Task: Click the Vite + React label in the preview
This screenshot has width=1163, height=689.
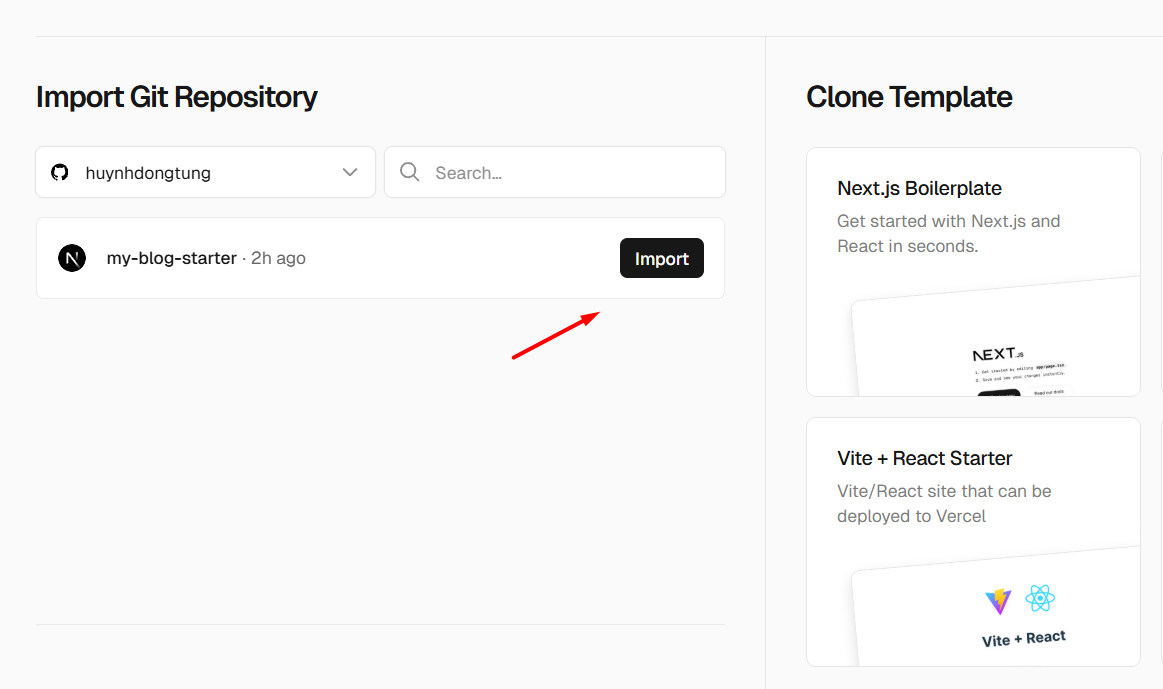Action: click(1024, 636)
